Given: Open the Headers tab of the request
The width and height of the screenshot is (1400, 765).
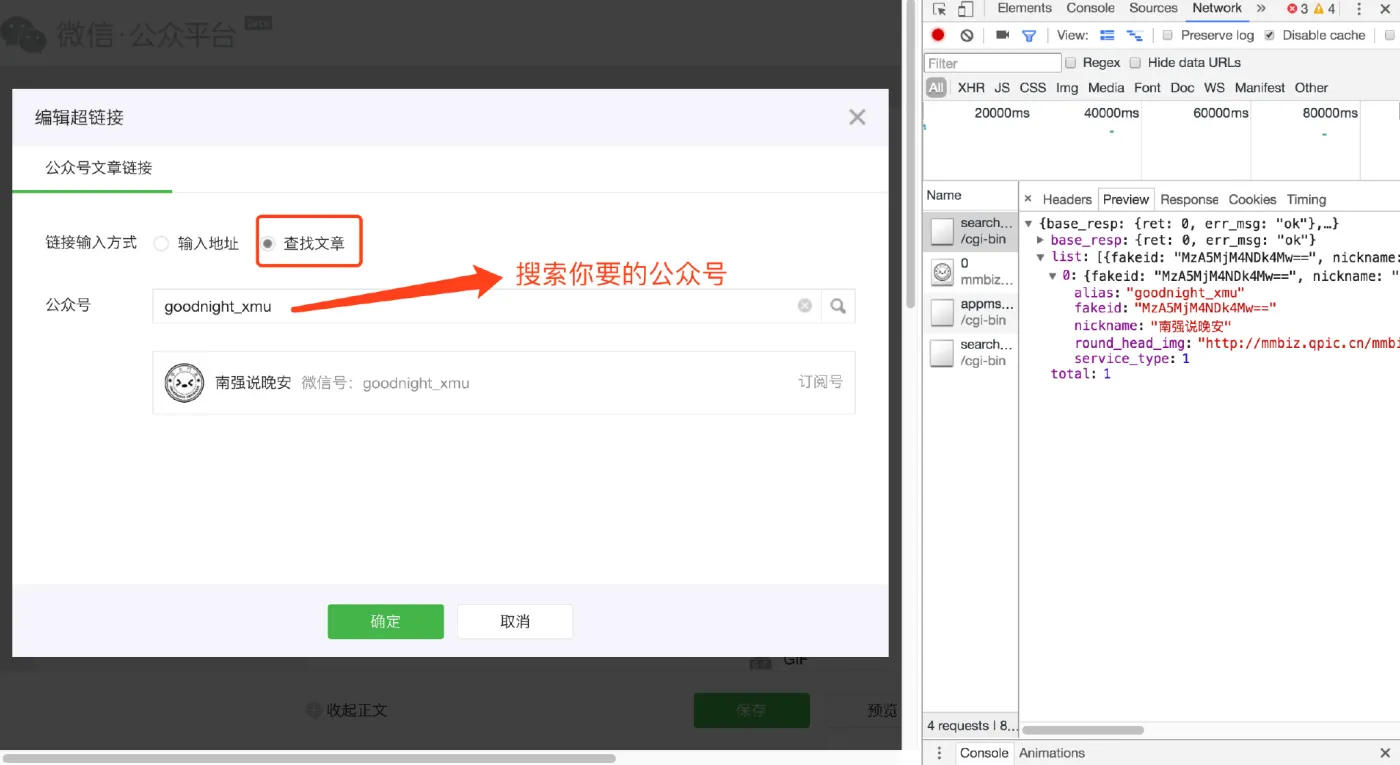Looking at the screenshot, I should coord(1067,199).
